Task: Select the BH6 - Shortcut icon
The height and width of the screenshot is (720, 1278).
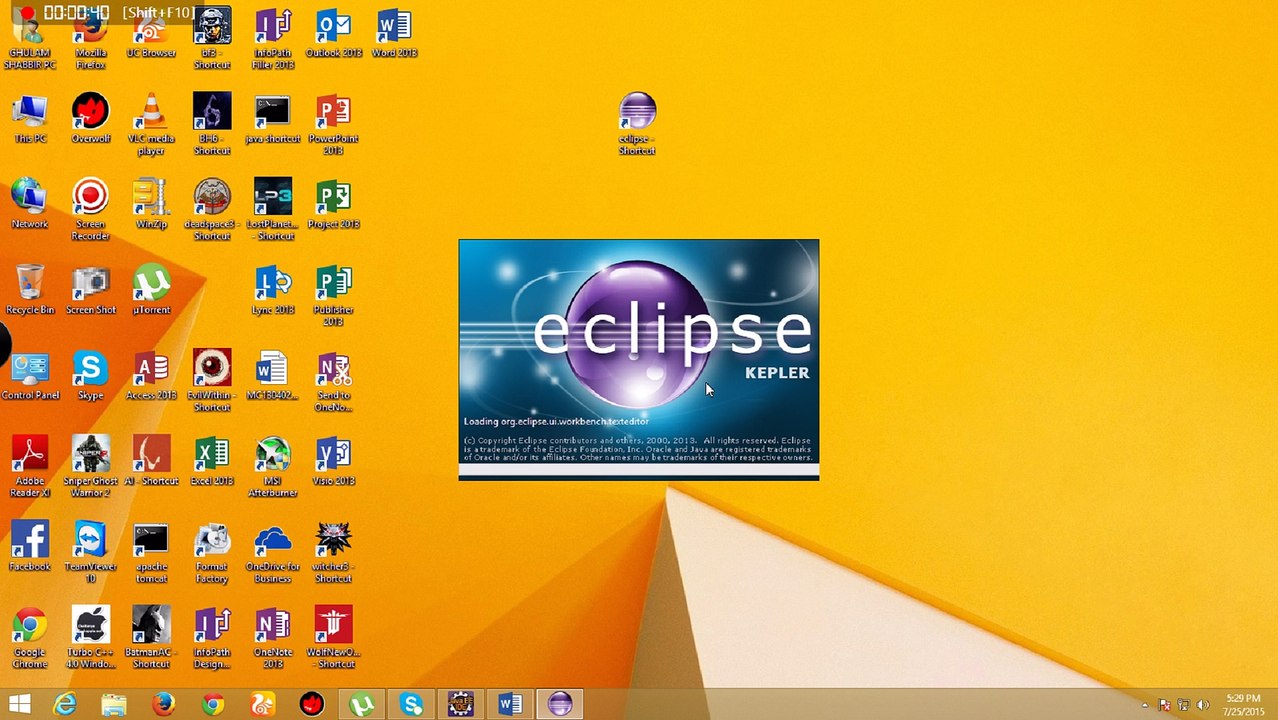Action: (212, 124)
